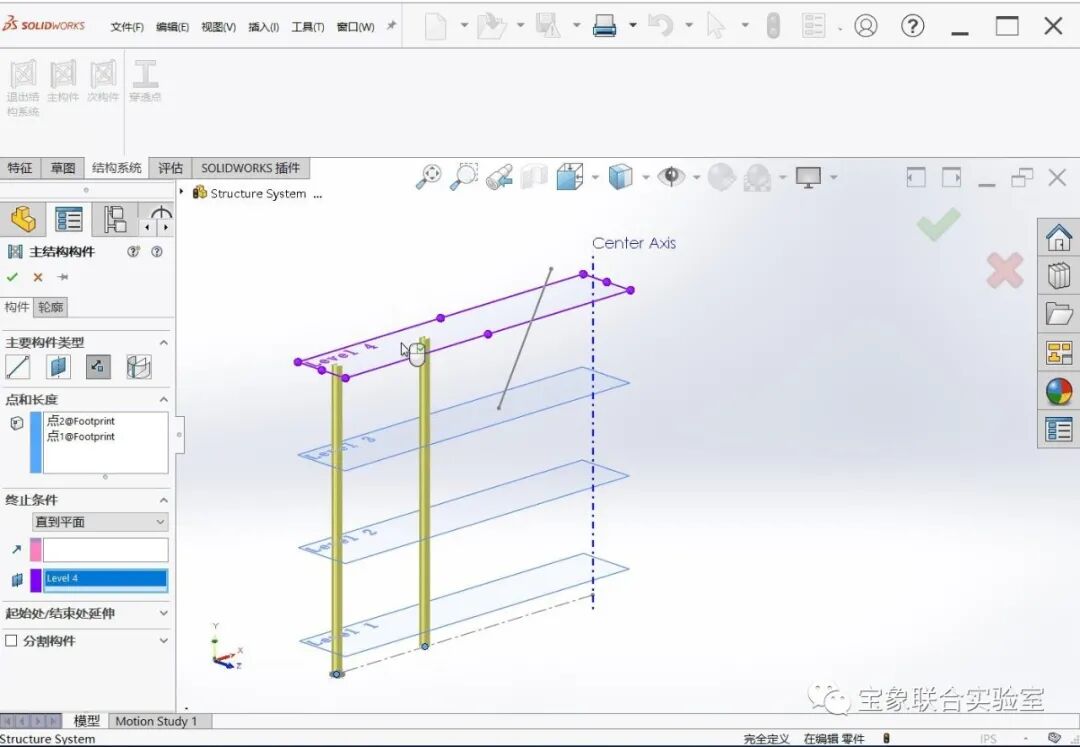This screenshot has height=747, width=1080.
Task: Open the end condition dropdown (直到平面)
Action: tap(100, 522)
